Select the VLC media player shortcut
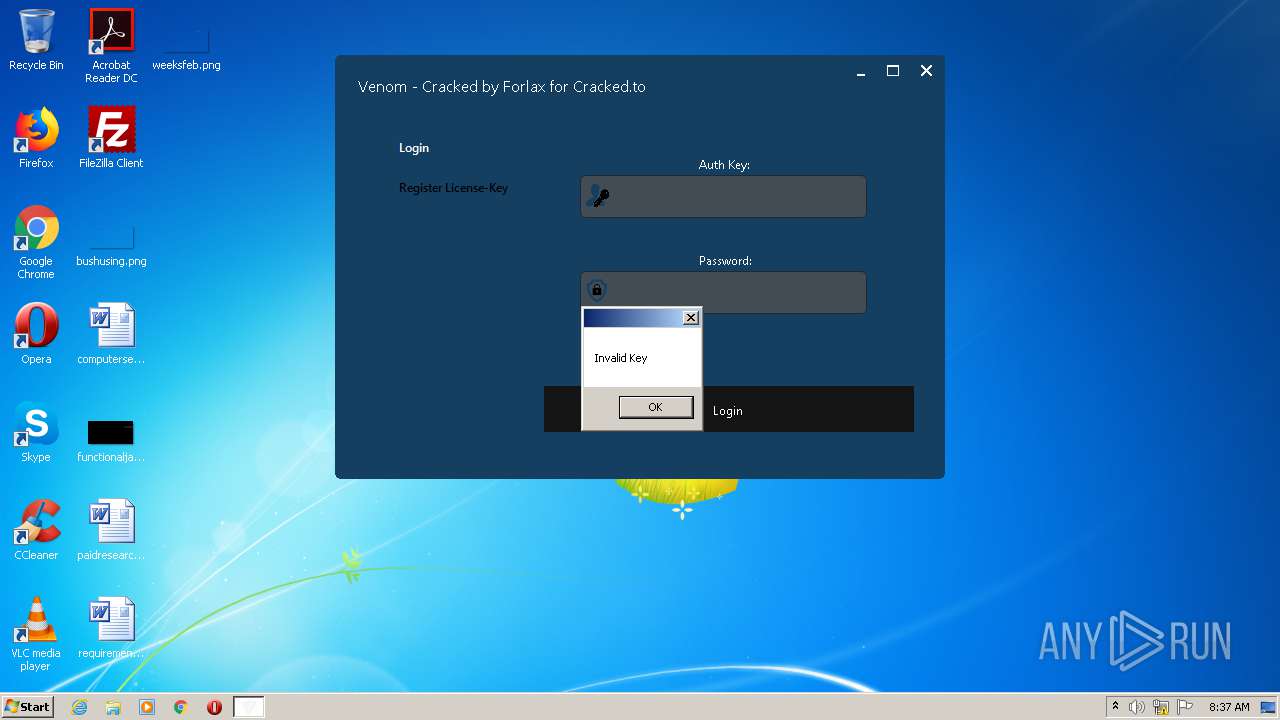 tap(36, 634)
